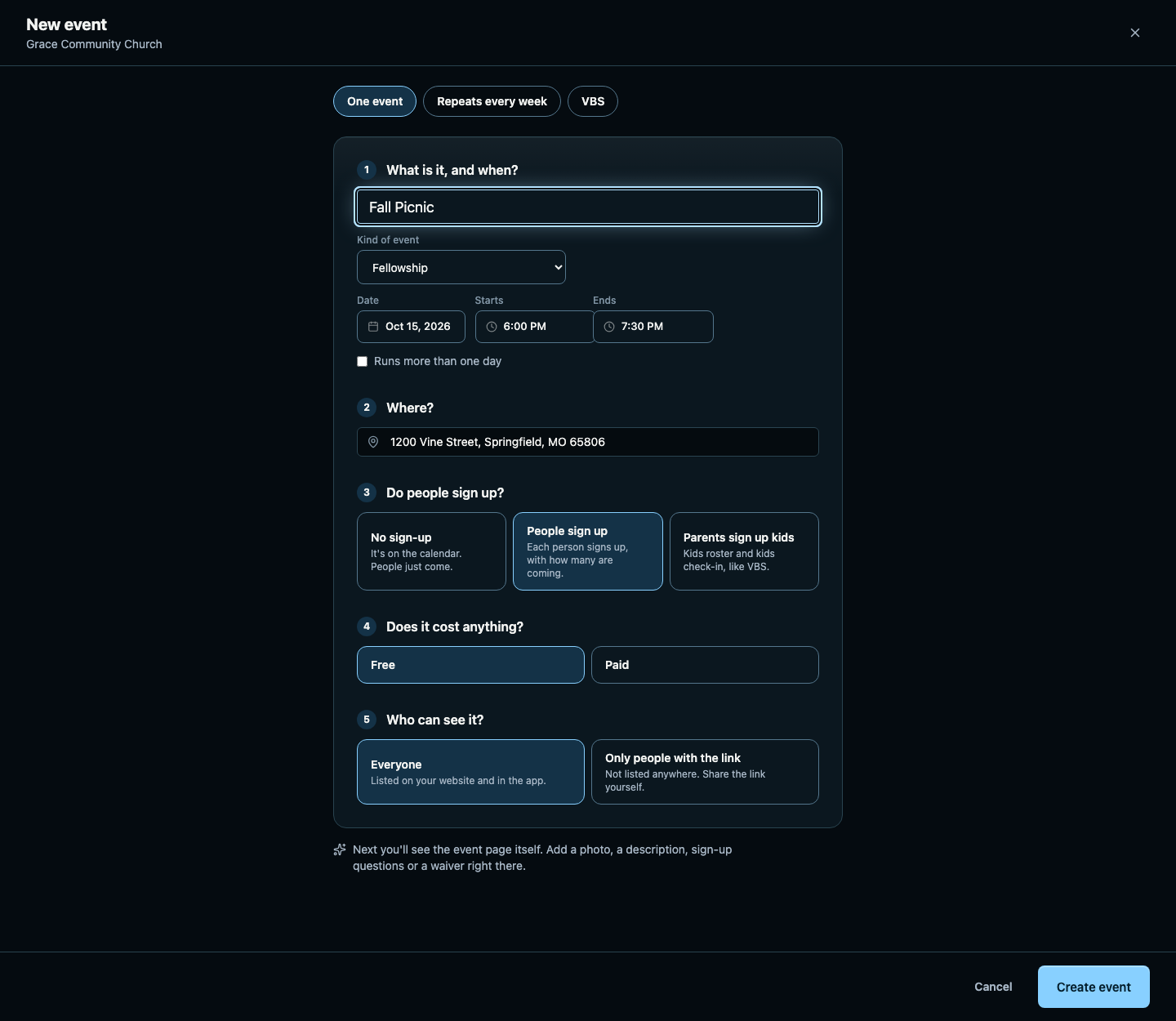1176x1021 pixels.
Task: Open the Starts time picker at 6:00 PM
Action: point(535,327)
